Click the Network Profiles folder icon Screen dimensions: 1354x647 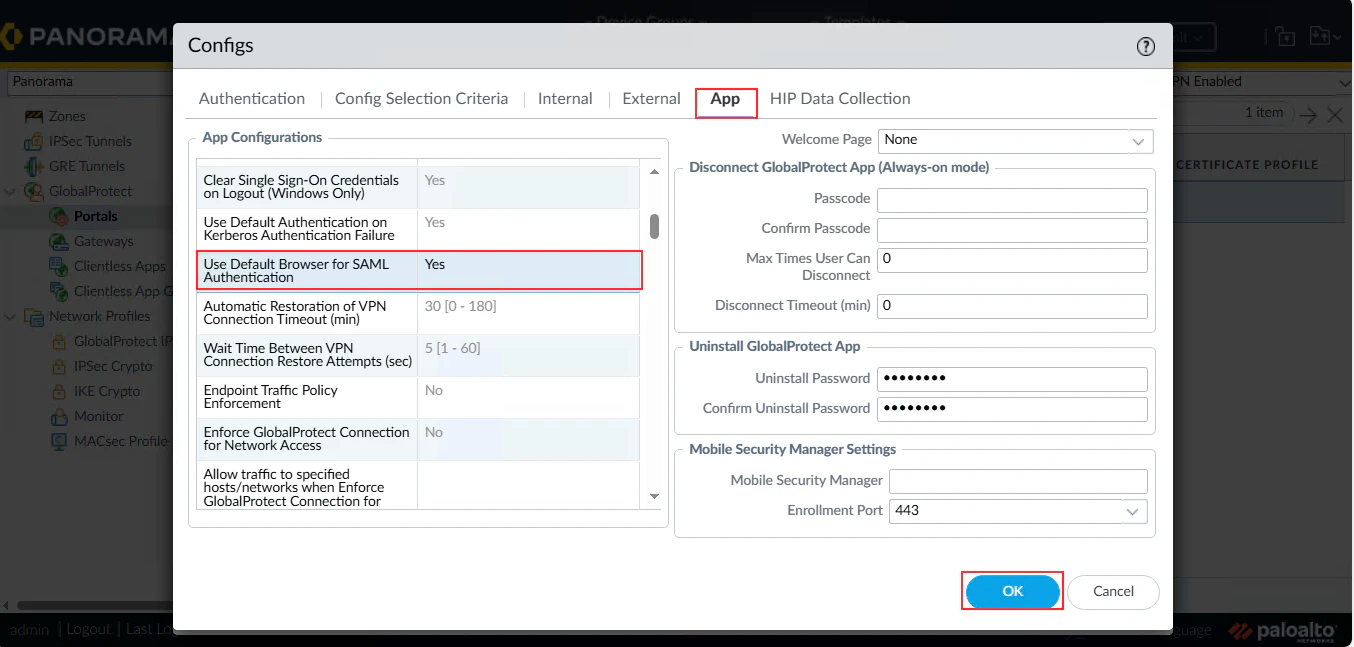pyautogui.click(x=34, y=316)
